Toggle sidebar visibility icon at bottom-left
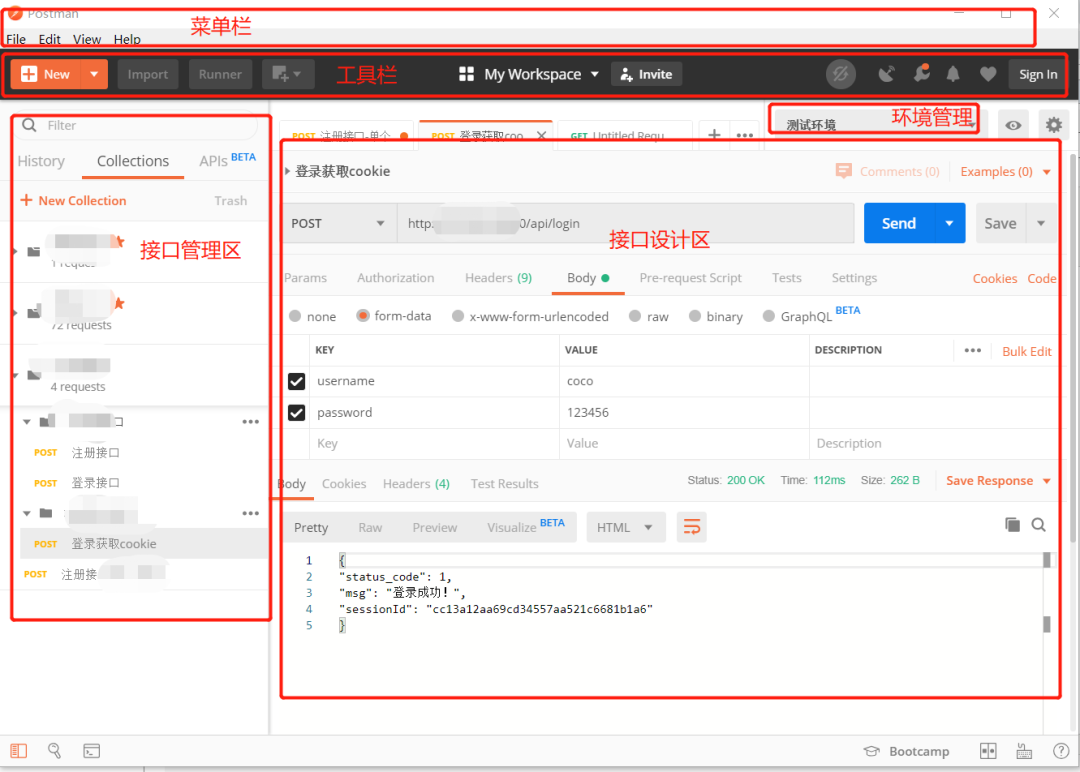 [x=19, y=751]
